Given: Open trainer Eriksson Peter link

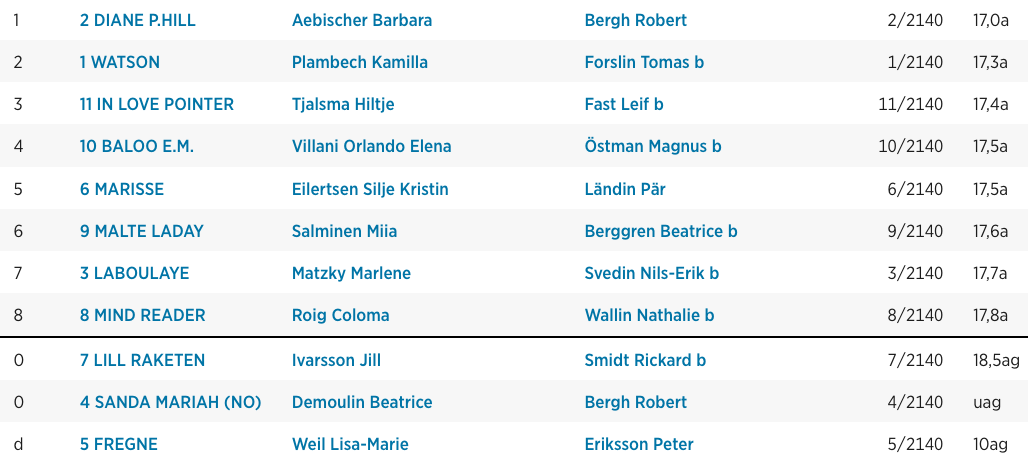Looking at the screenshot, I should tap(639, 445).
